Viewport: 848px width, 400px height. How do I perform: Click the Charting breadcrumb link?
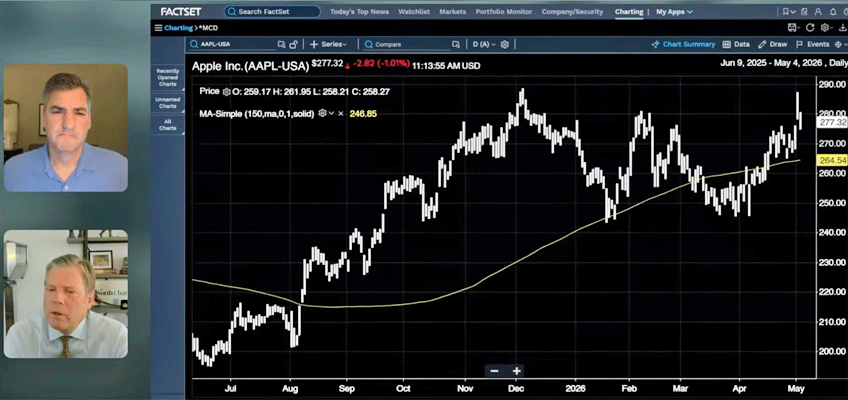click(178, 28)
